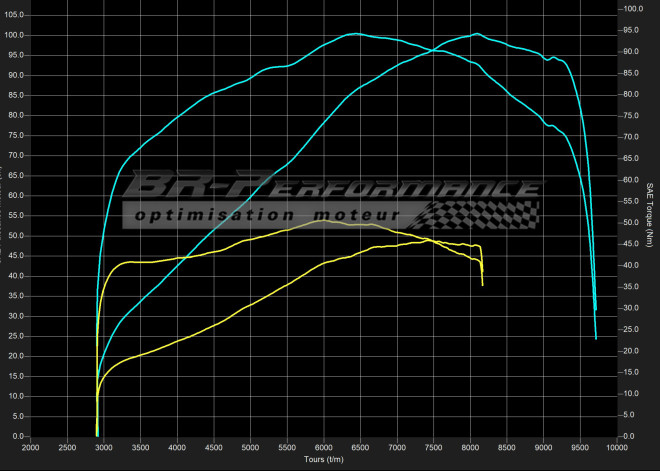This screenshot has width=660, height=471.
Task: Click the BR-Performance watermark logo text
Action: click(x=333, y=184)
